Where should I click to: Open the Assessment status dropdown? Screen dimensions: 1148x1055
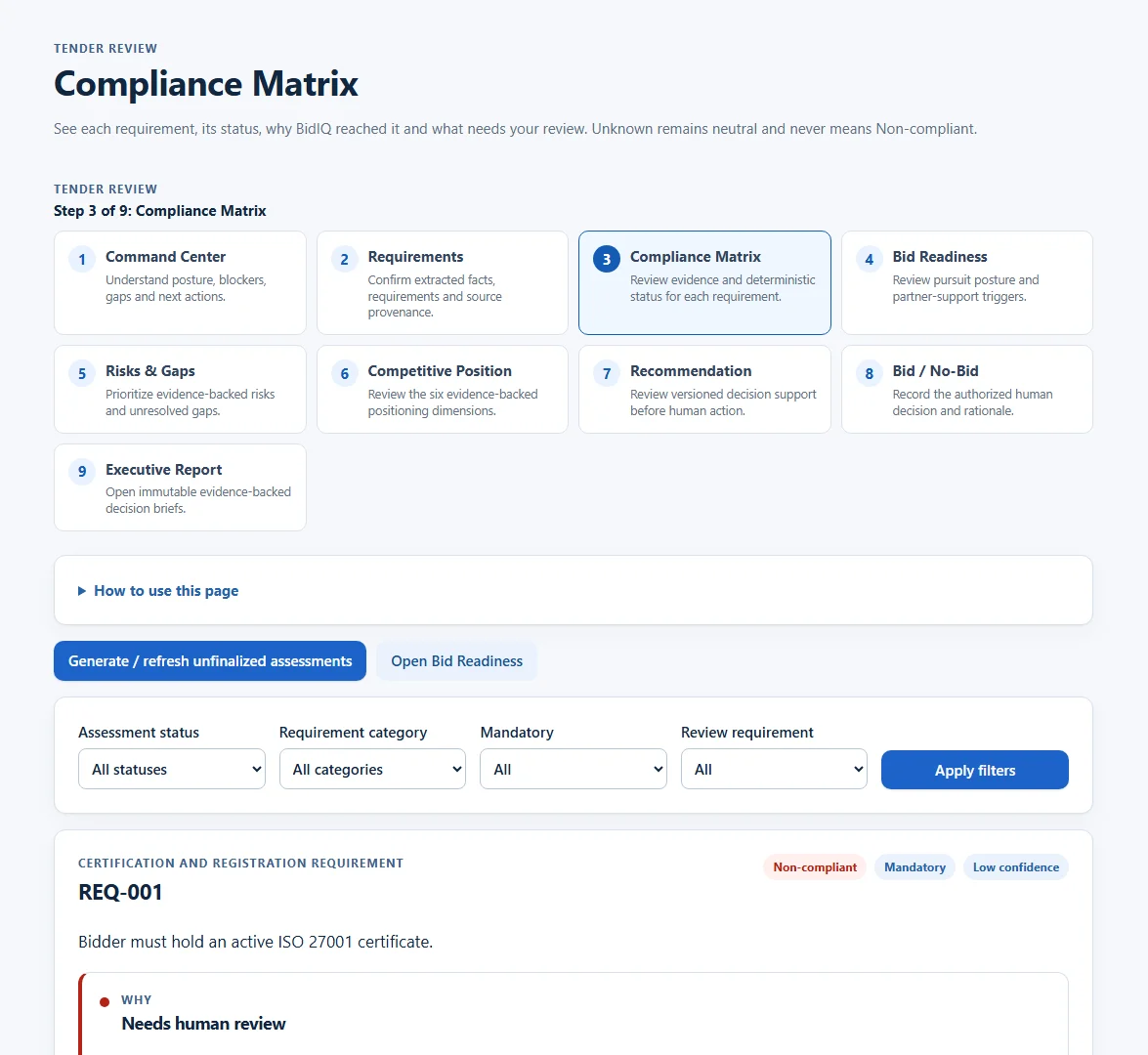(x=172, y=769)
